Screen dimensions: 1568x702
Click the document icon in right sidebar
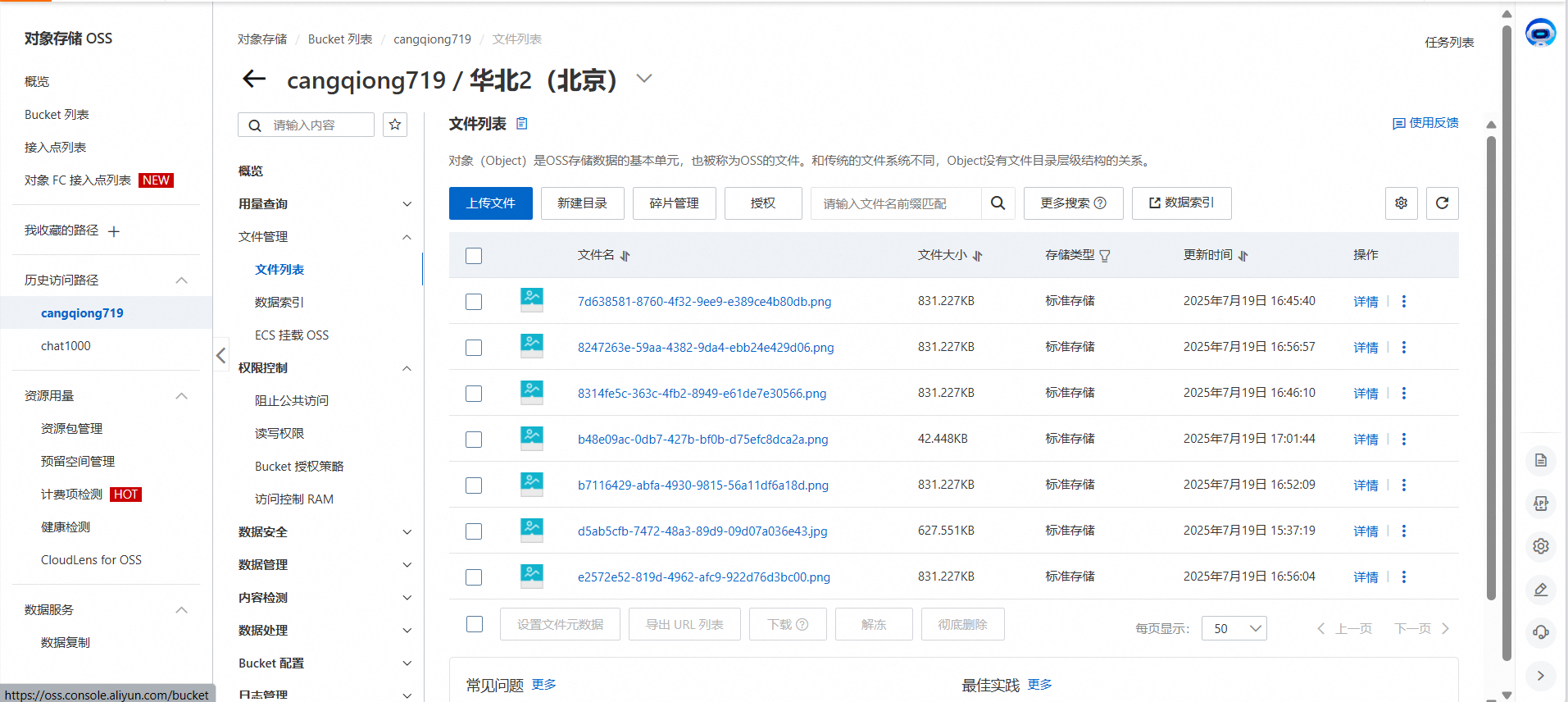pyautogui.click(x=1541, y=460)
